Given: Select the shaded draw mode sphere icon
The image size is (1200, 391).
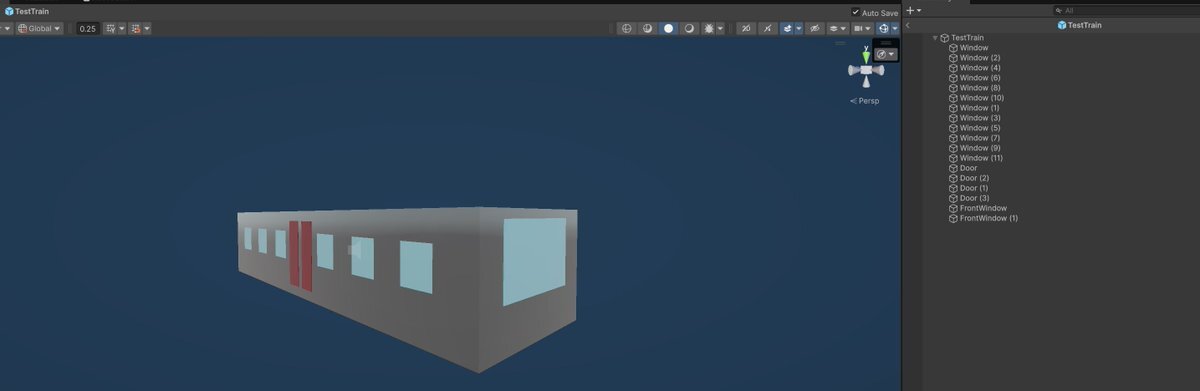Looking at the screenshot, I should coord(668,28).
